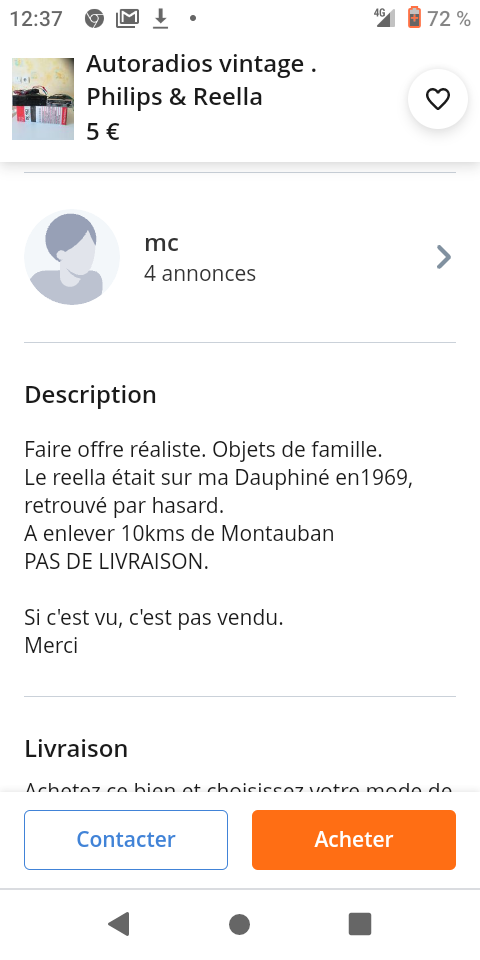Tap the heart favorite icon

[x=438, y=99]
